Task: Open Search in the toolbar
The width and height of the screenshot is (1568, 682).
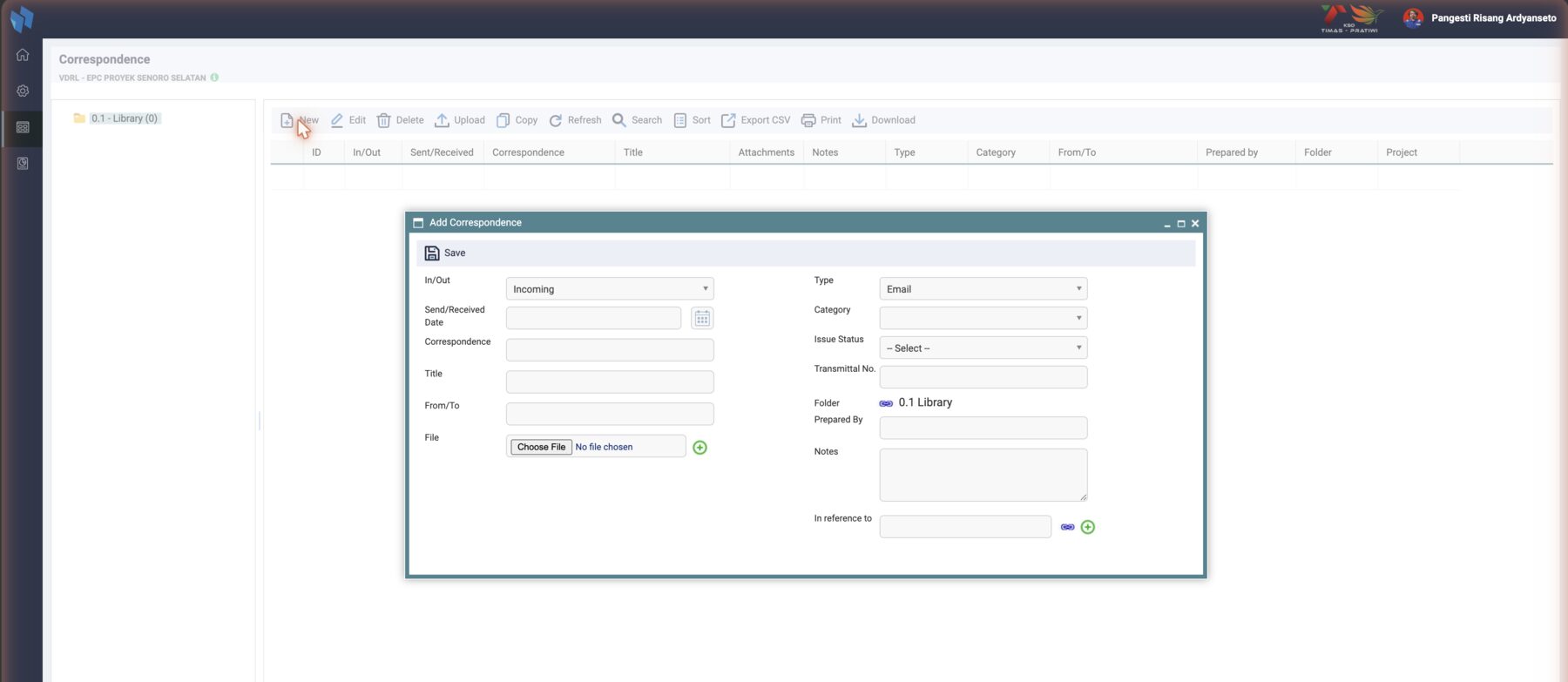Action: tap(637, 120)
